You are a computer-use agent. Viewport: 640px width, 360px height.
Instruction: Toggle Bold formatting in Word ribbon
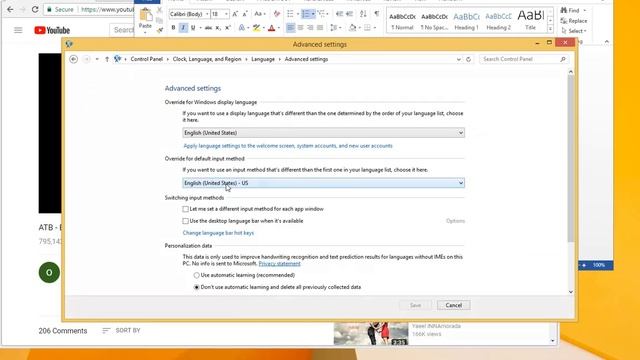pyautogui.click(x=173, y=28)
